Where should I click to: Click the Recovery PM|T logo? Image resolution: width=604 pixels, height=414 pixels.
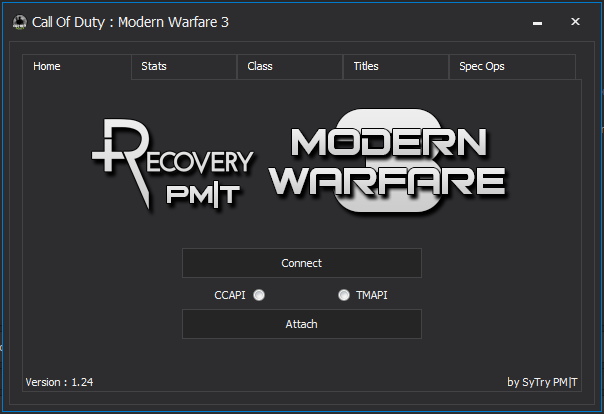(172, 164)
